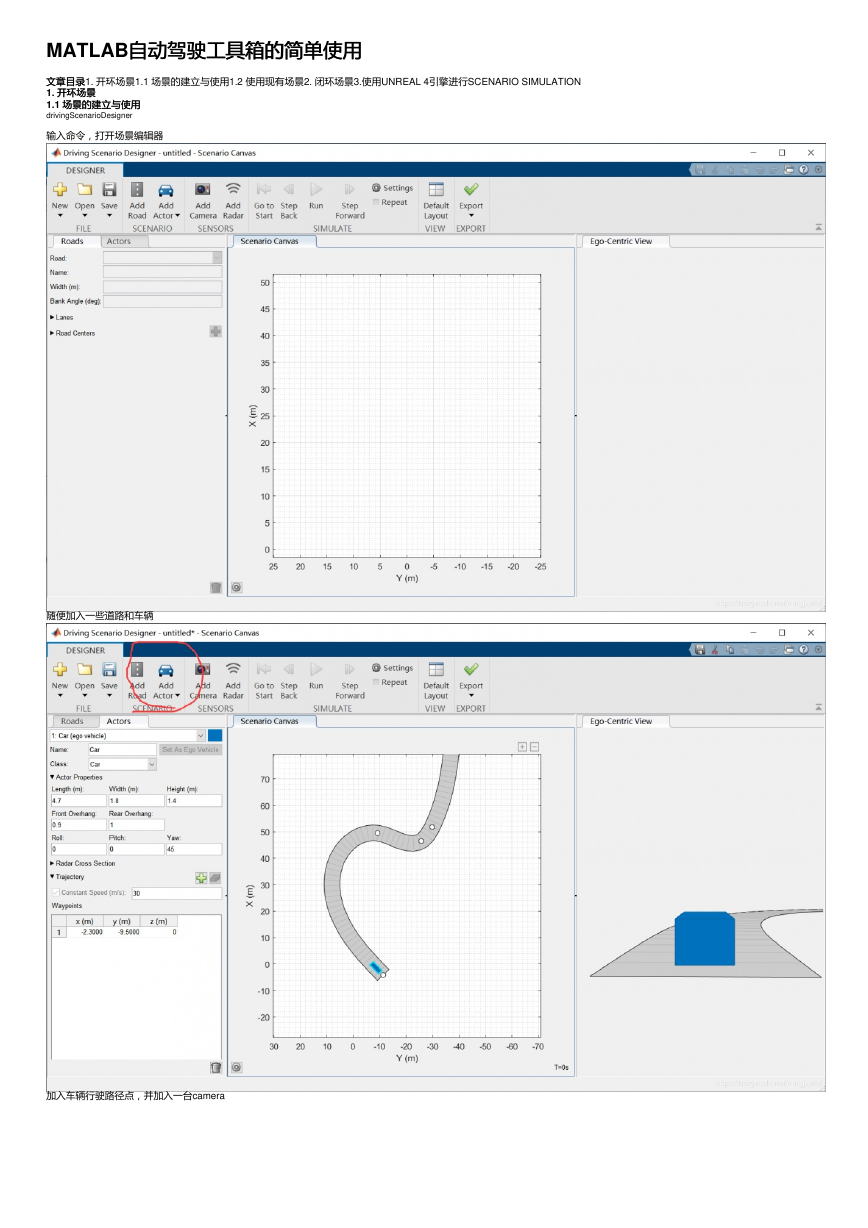Click the plus zoom-in icon above the road canvas
This screenshot has width=868, height=1228.
pyautogui.click(x=522, y=747)
